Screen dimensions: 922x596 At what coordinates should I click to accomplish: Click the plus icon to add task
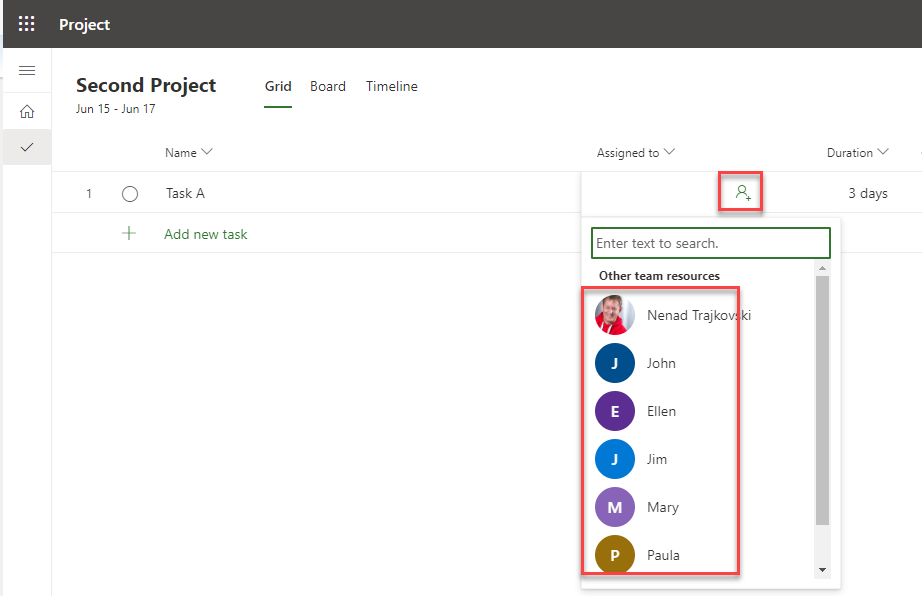[129, 234]
